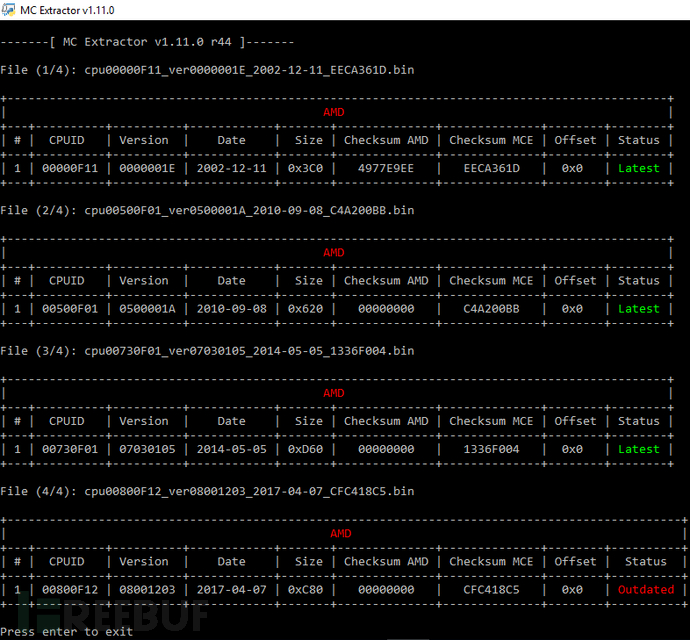Click the red AMD header of the fourth table

tap(341, 533)
